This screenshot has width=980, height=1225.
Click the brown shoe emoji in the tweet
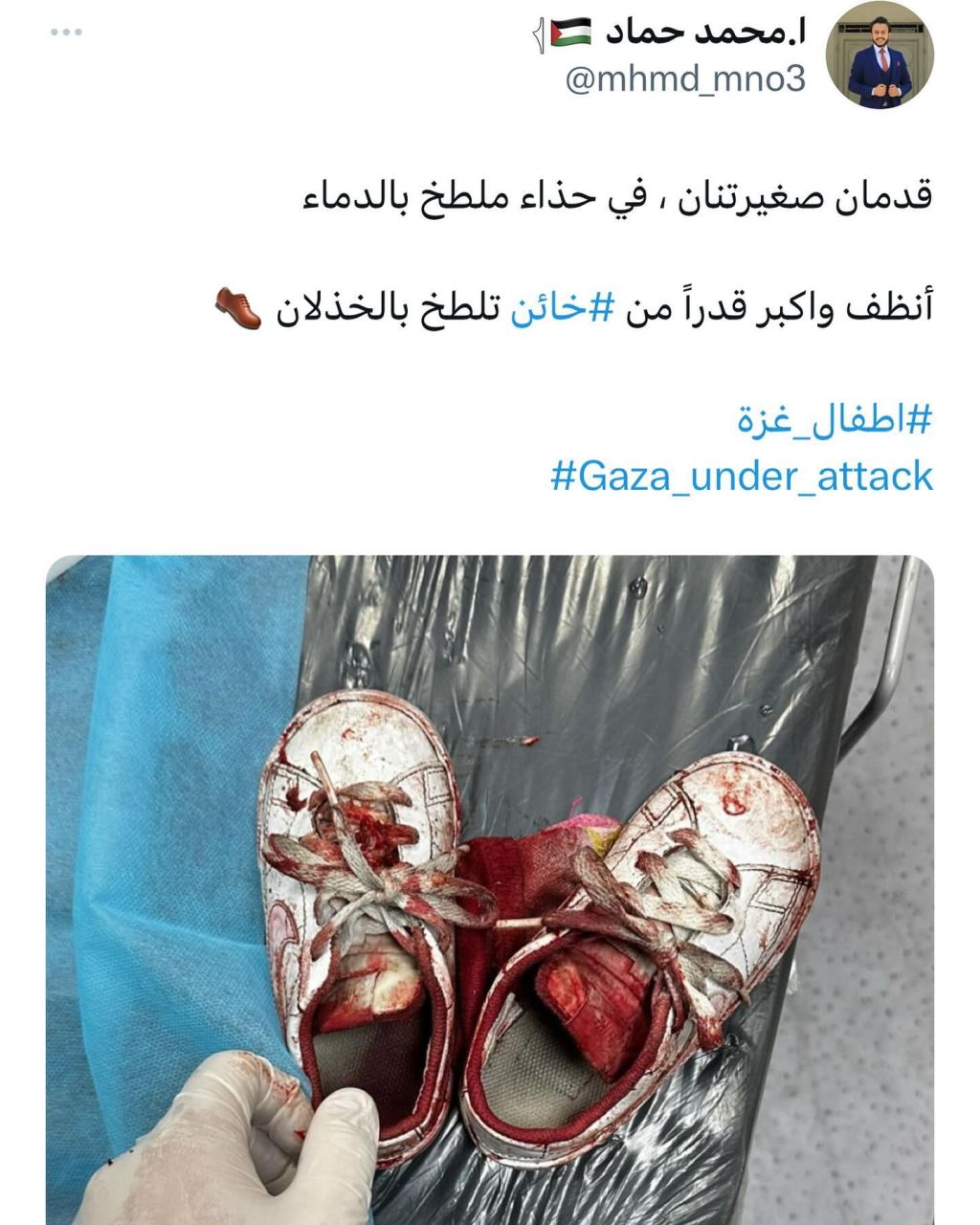pyautogui.click(x=235, y=306)
